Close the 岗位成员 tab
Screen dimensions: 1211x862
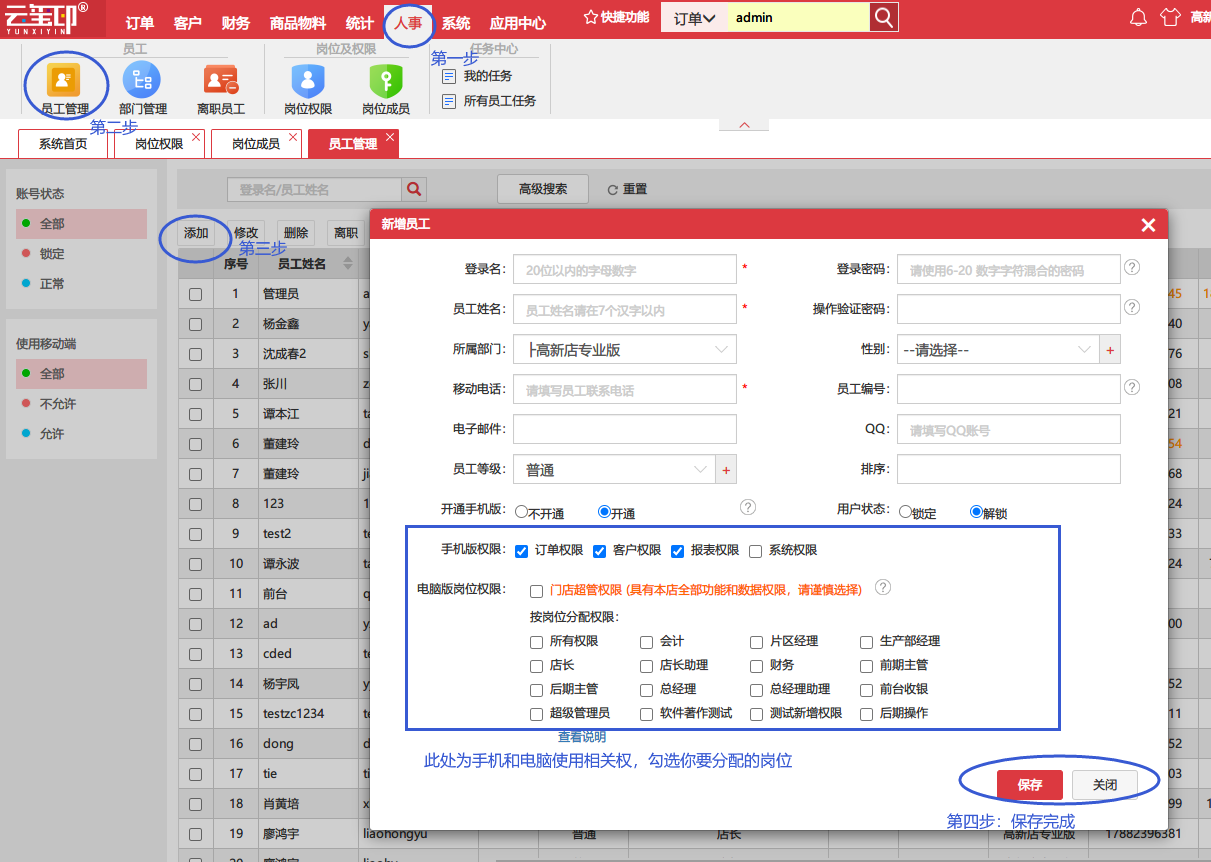pos(293,136)
